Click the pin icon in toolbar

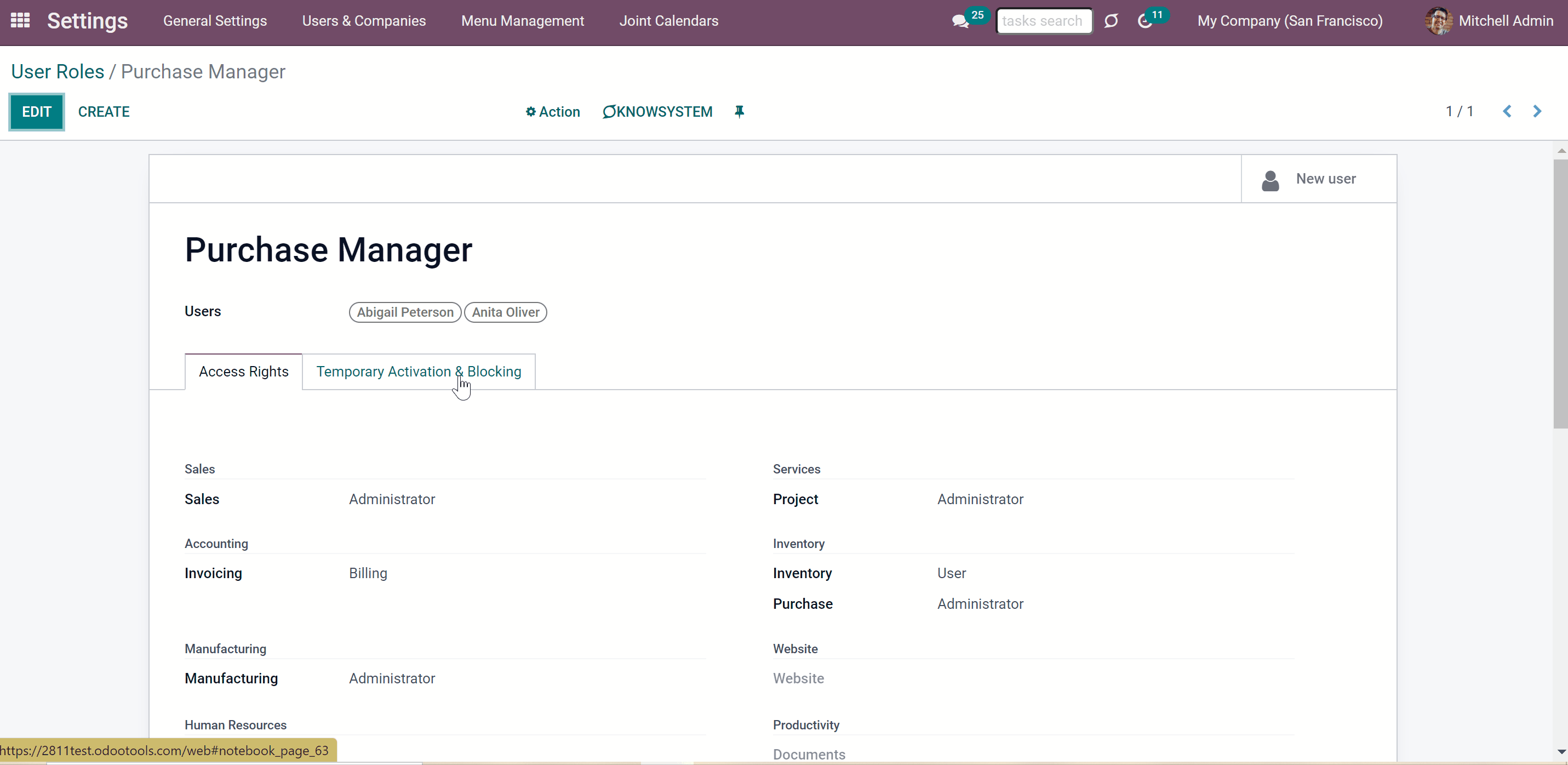point(739,111)
